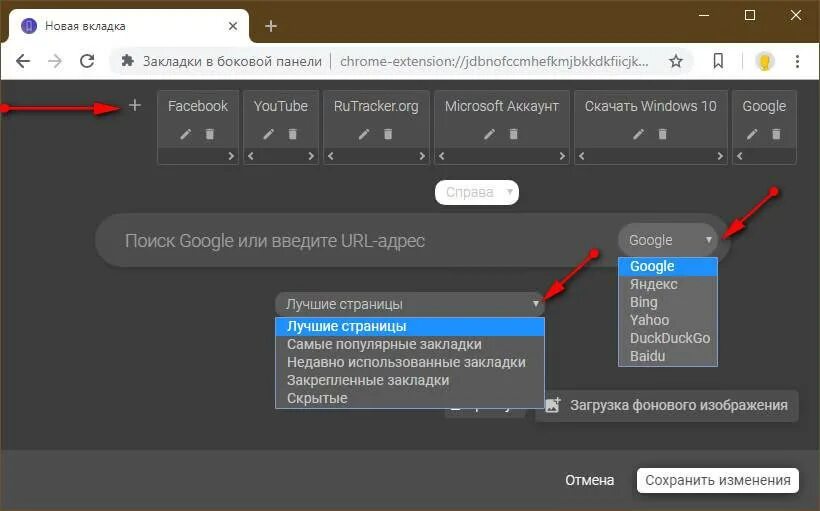Click the Скачать Windows 10 tile title
Screen dimensions: 820x511
tap(651, 106)
